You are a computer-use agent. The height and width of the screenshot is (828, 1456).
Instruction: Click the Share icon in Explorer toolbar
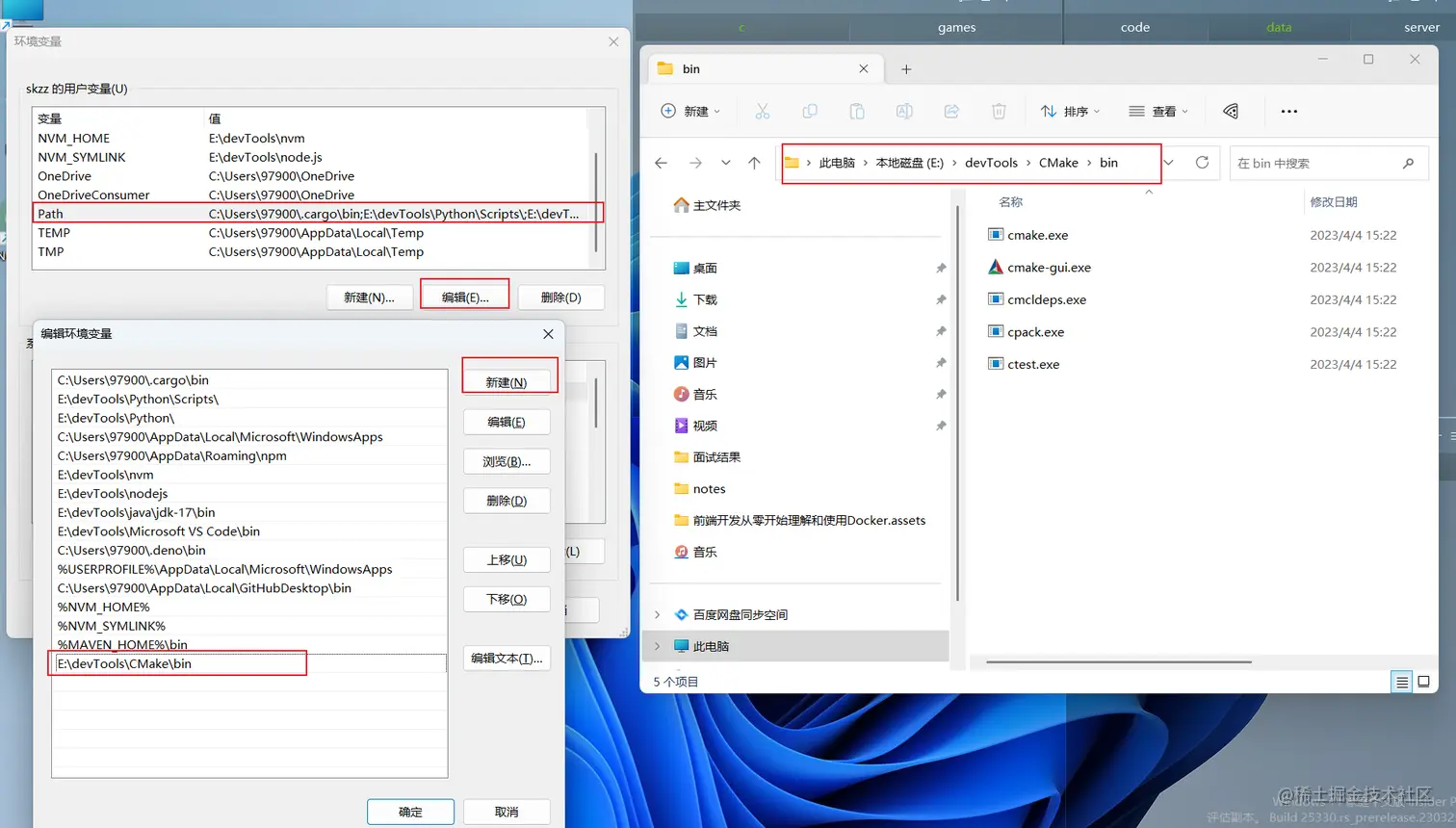pyautogui.click(x=951, y=112)
